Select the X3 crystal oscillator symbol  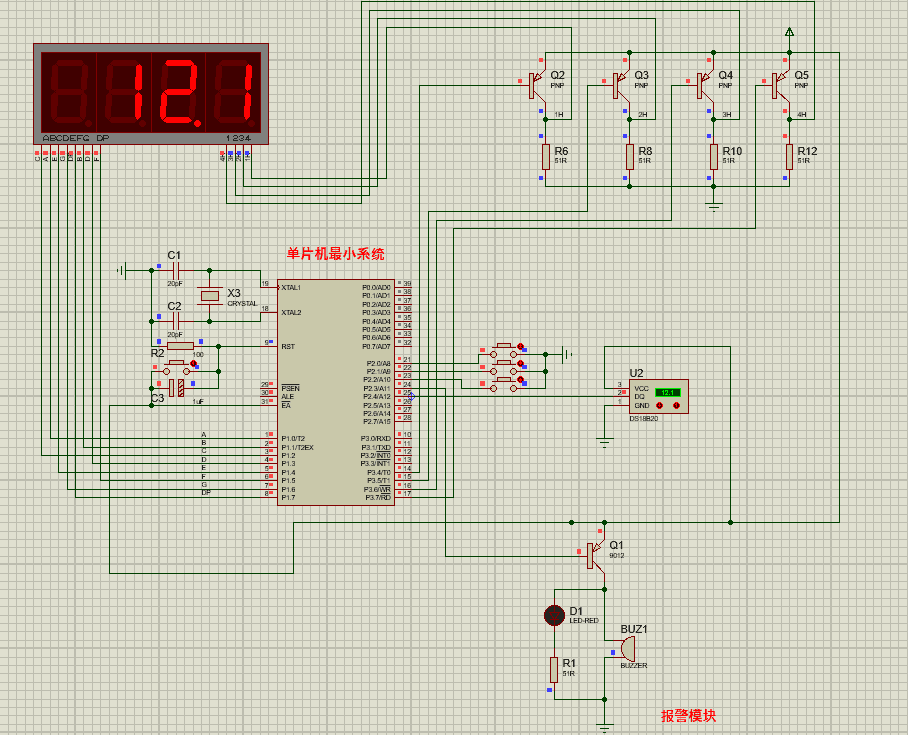tap(209, 296)
